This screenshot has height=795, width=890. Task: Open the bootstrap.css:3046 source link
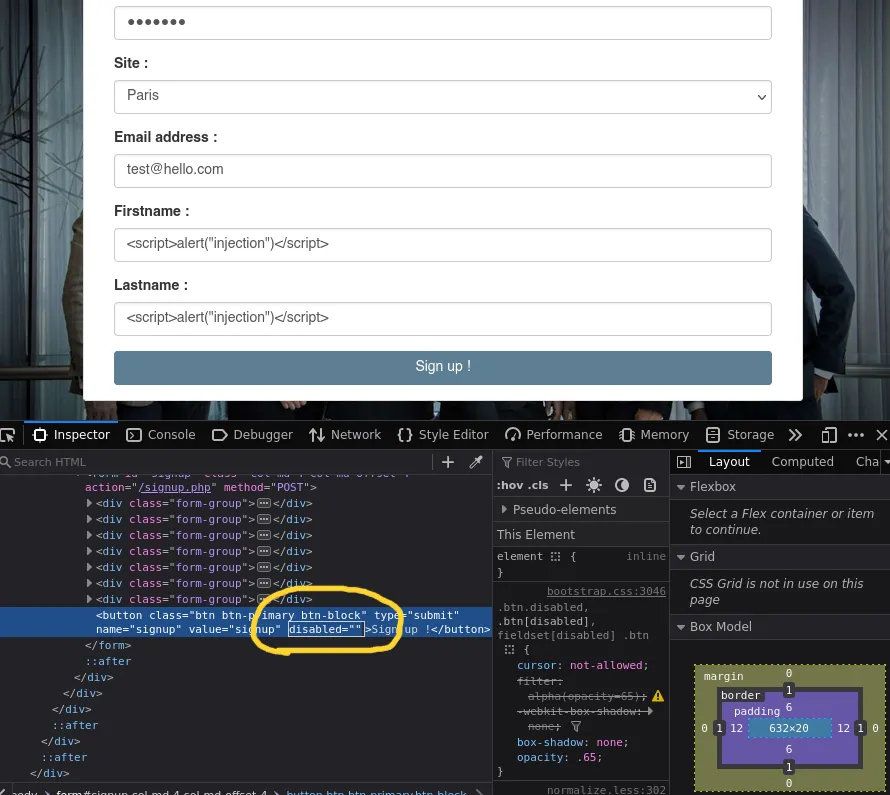tap(605, 591)
